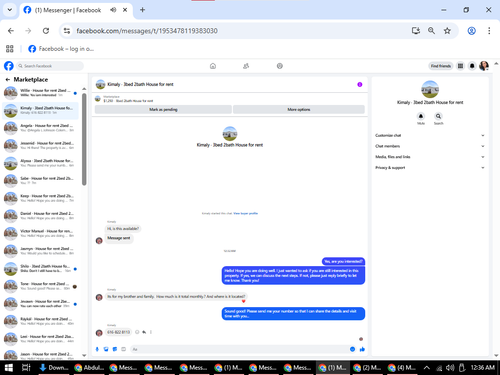Expand the Customize chat section
Image resolution: width=500 pixels, height=375 pixels.
[x=429, y=135]
